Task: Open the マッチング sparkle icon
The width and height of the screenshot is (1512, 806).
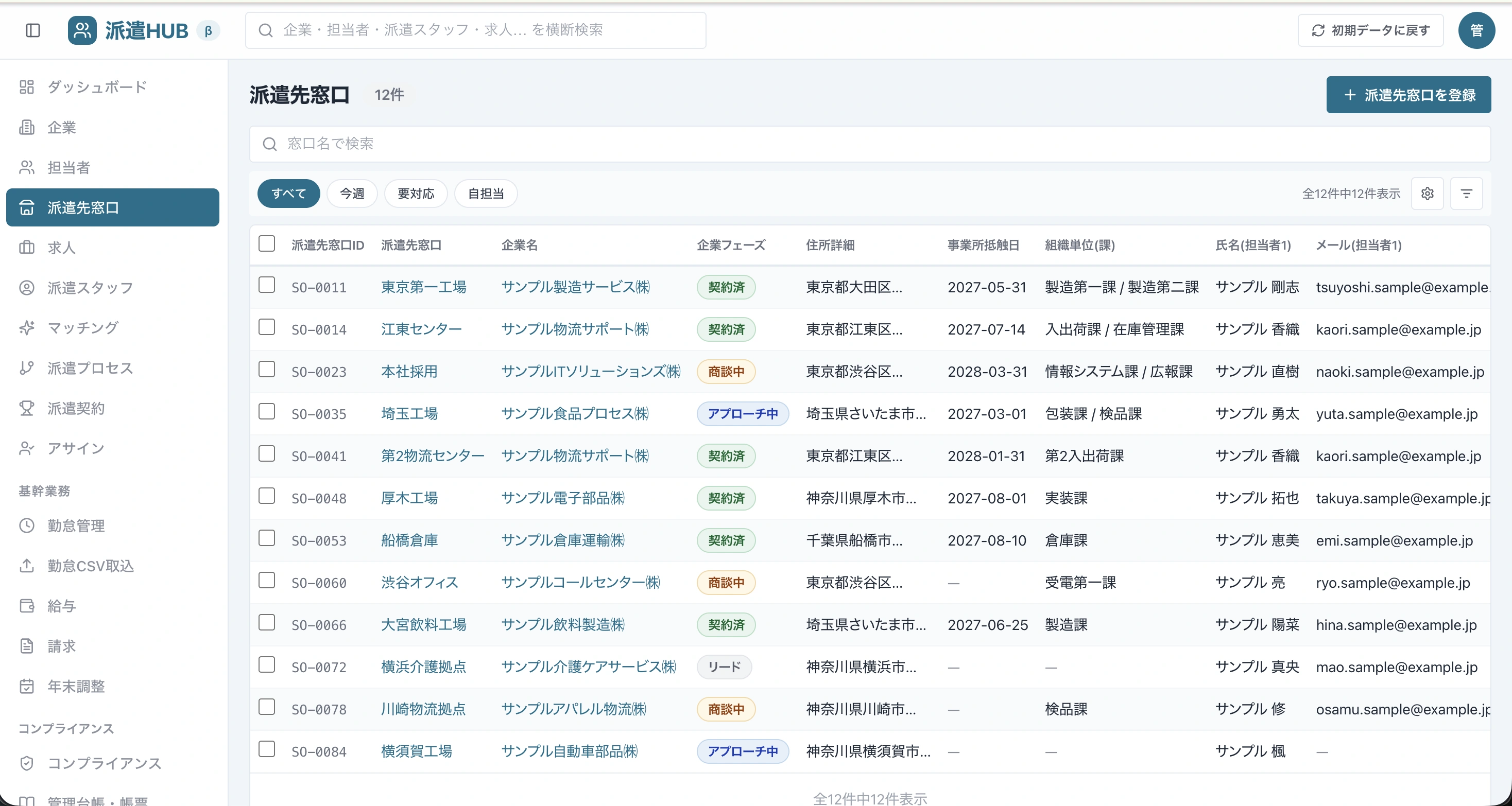Action: click(26, 328)
